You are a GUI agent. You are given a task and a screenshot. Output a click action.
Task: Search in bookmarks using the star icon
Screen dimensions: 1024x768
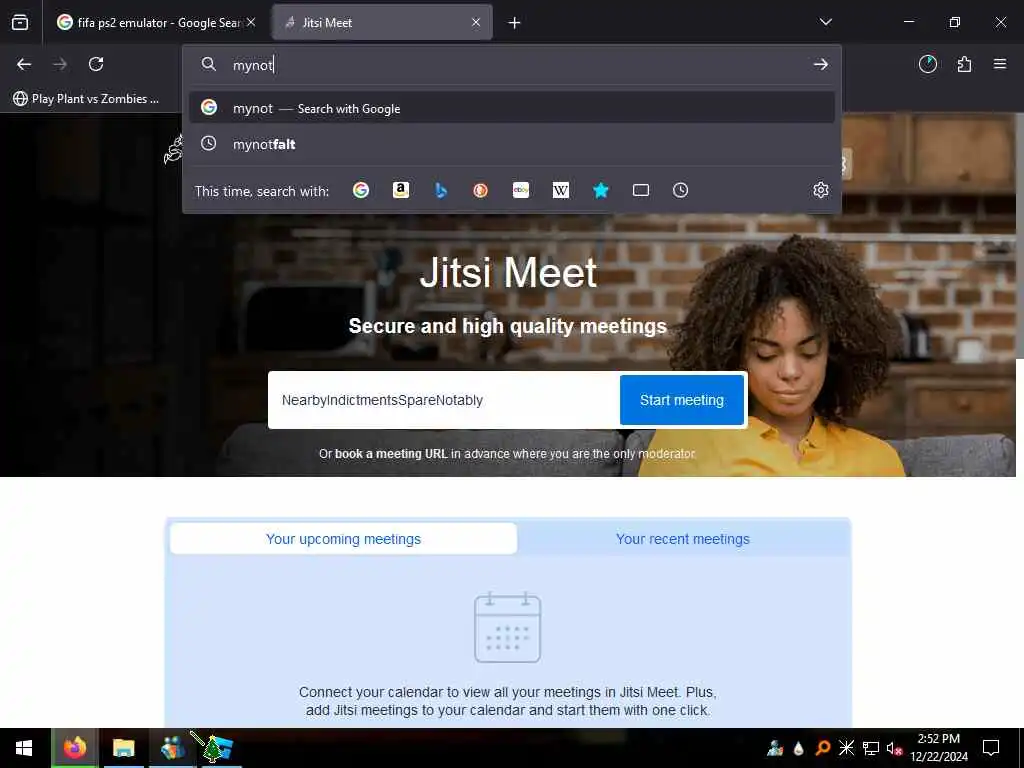coord(601,190)
